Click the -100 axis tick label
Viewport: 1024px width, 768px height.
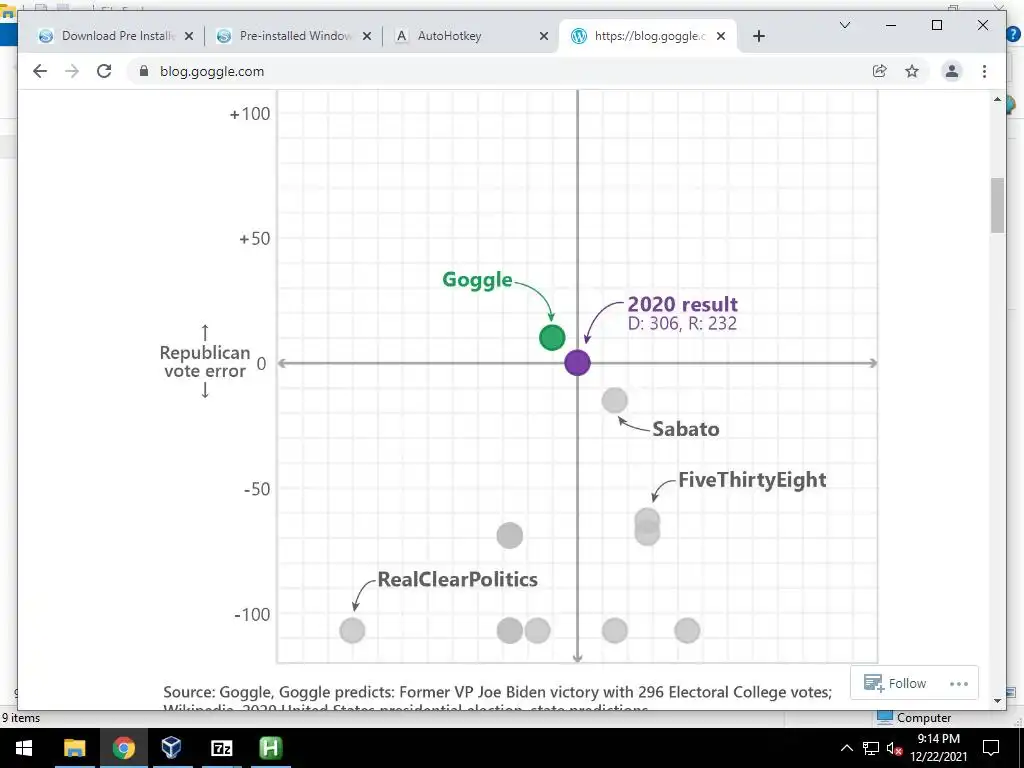click(251, 614)
